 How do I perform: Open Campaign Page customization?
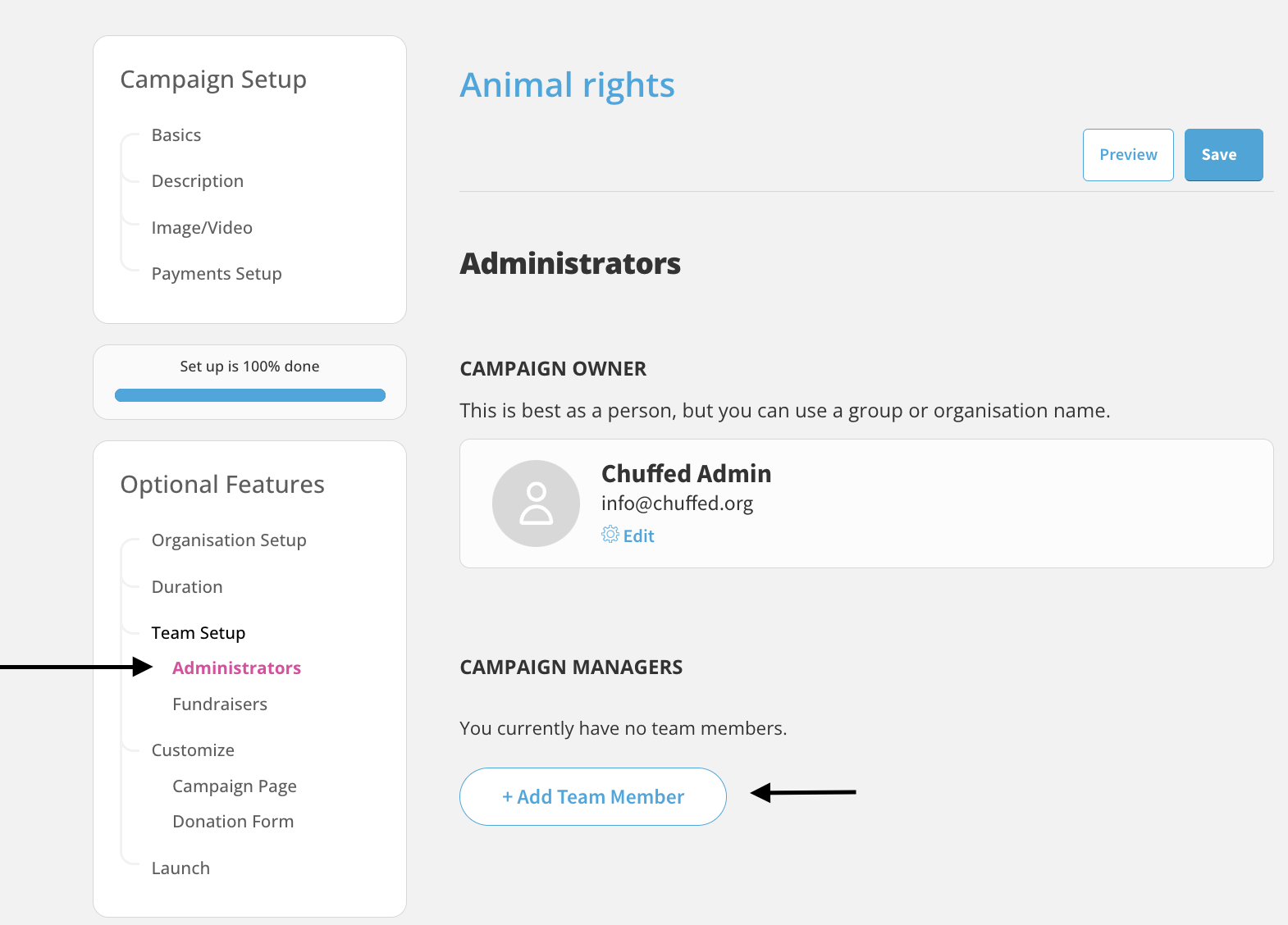[x=235, y=786]
